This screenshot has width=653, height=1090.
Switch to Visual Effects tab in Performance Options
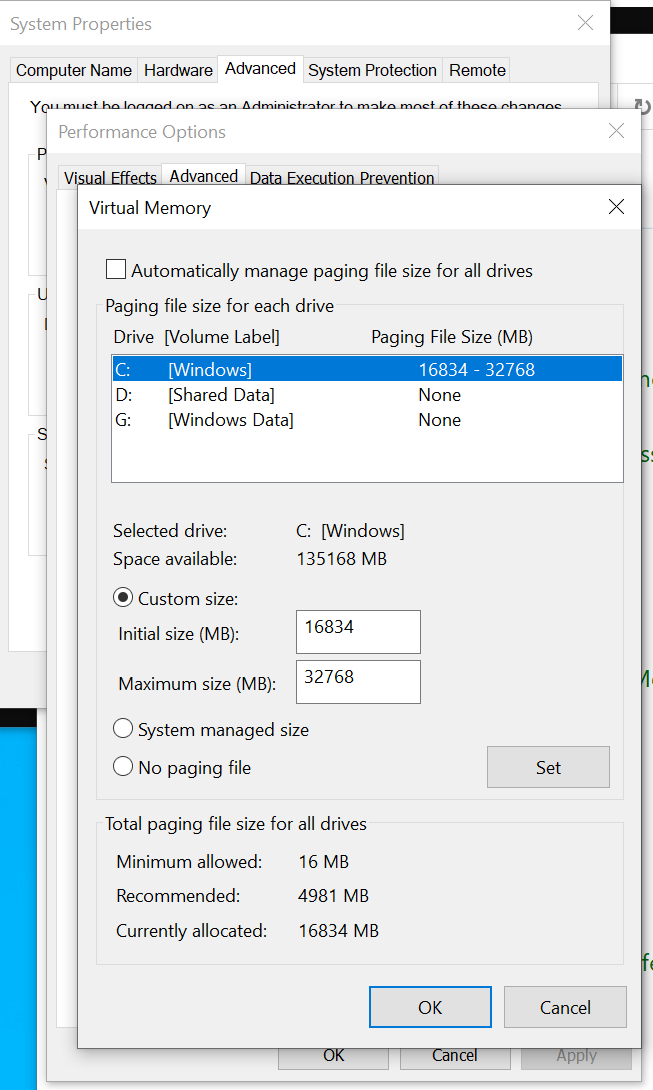[x=110, y=177]
